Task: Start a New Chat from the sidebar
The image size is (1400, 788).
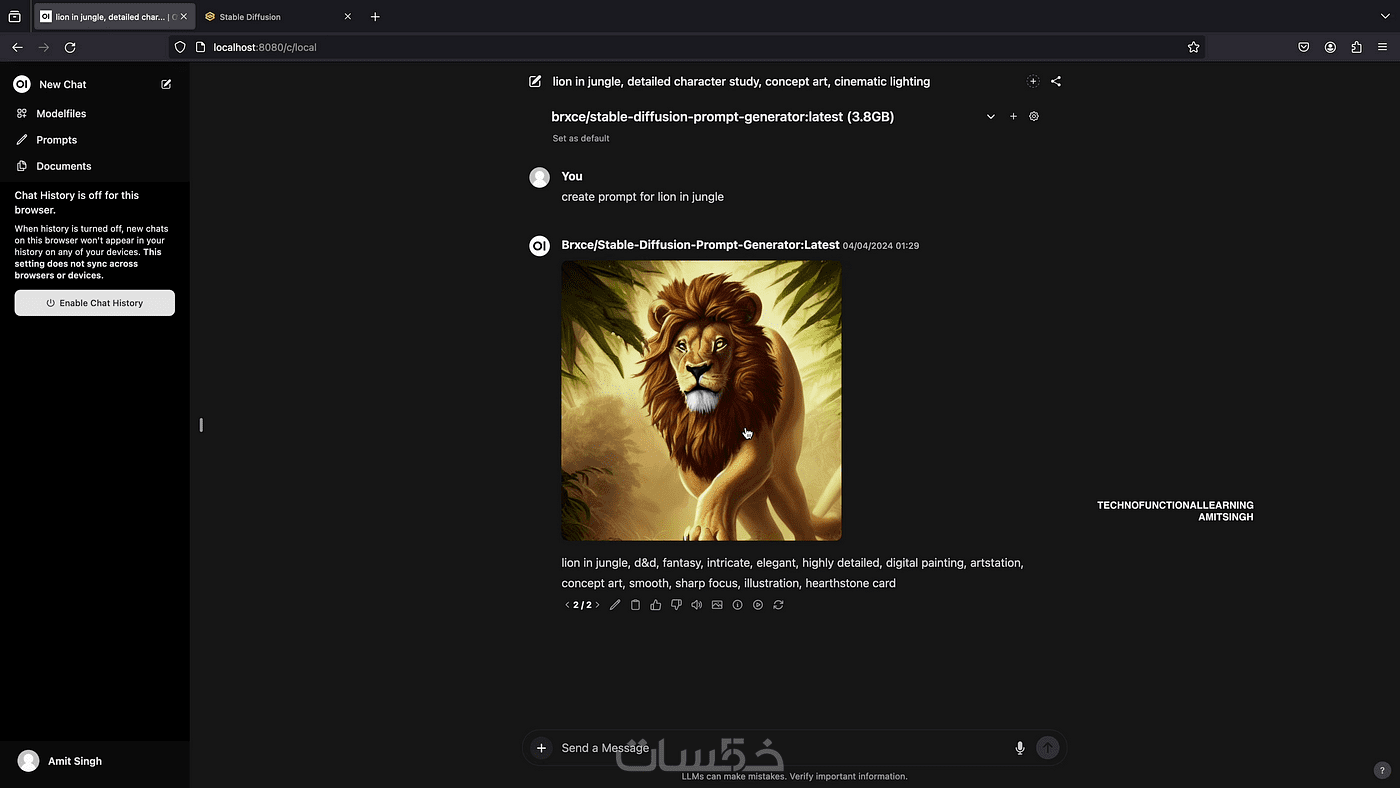Action: [x=63, y=85]
